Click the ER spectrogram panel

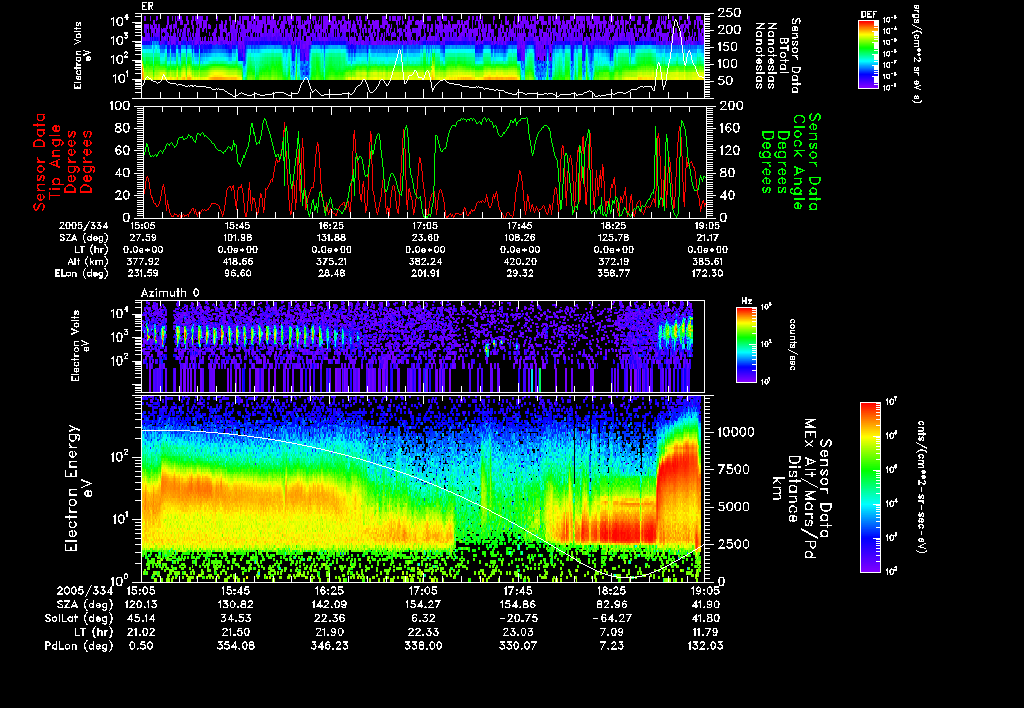tap(423, 56)
